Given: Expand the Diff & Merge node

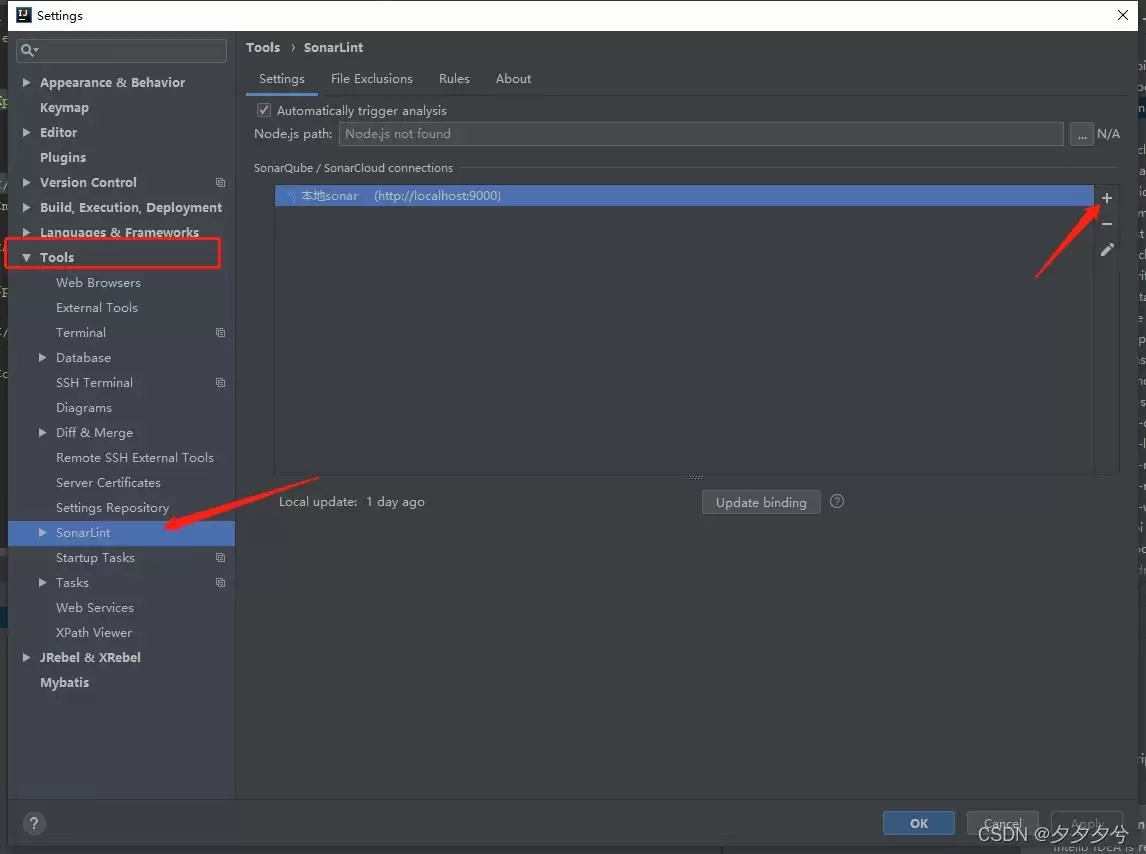Looking at the screenshot, I should click(x=42, y=433).
